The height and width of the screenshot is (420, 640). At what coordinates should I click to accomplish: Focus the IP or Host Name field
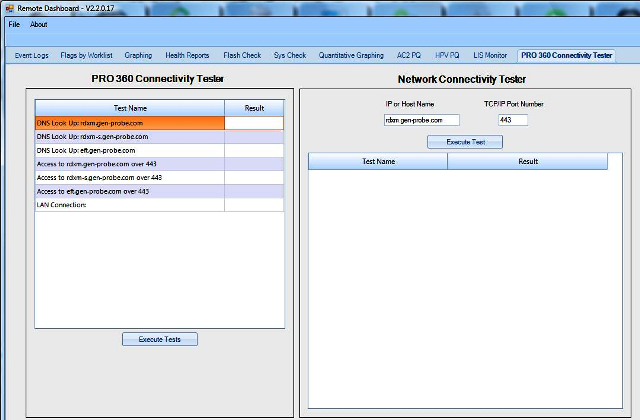pyautogui.click(x=421, y=120)
